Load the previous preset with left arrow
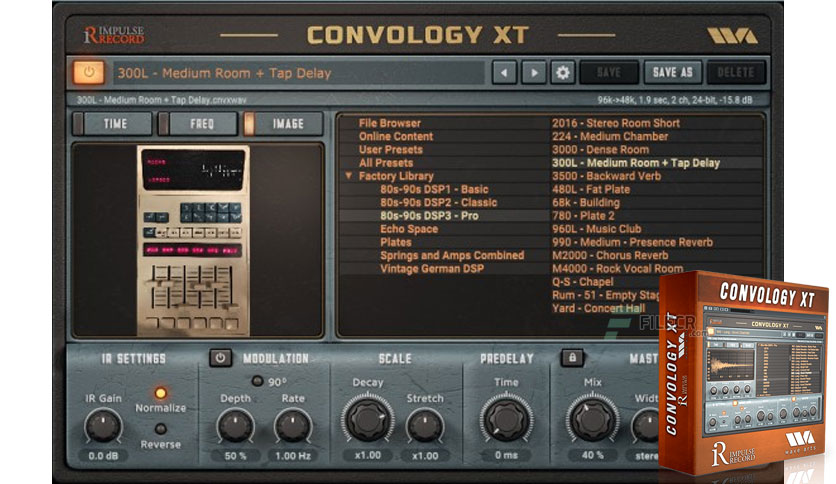Viewport: 836px width, 484px height. tap(504, 72)
